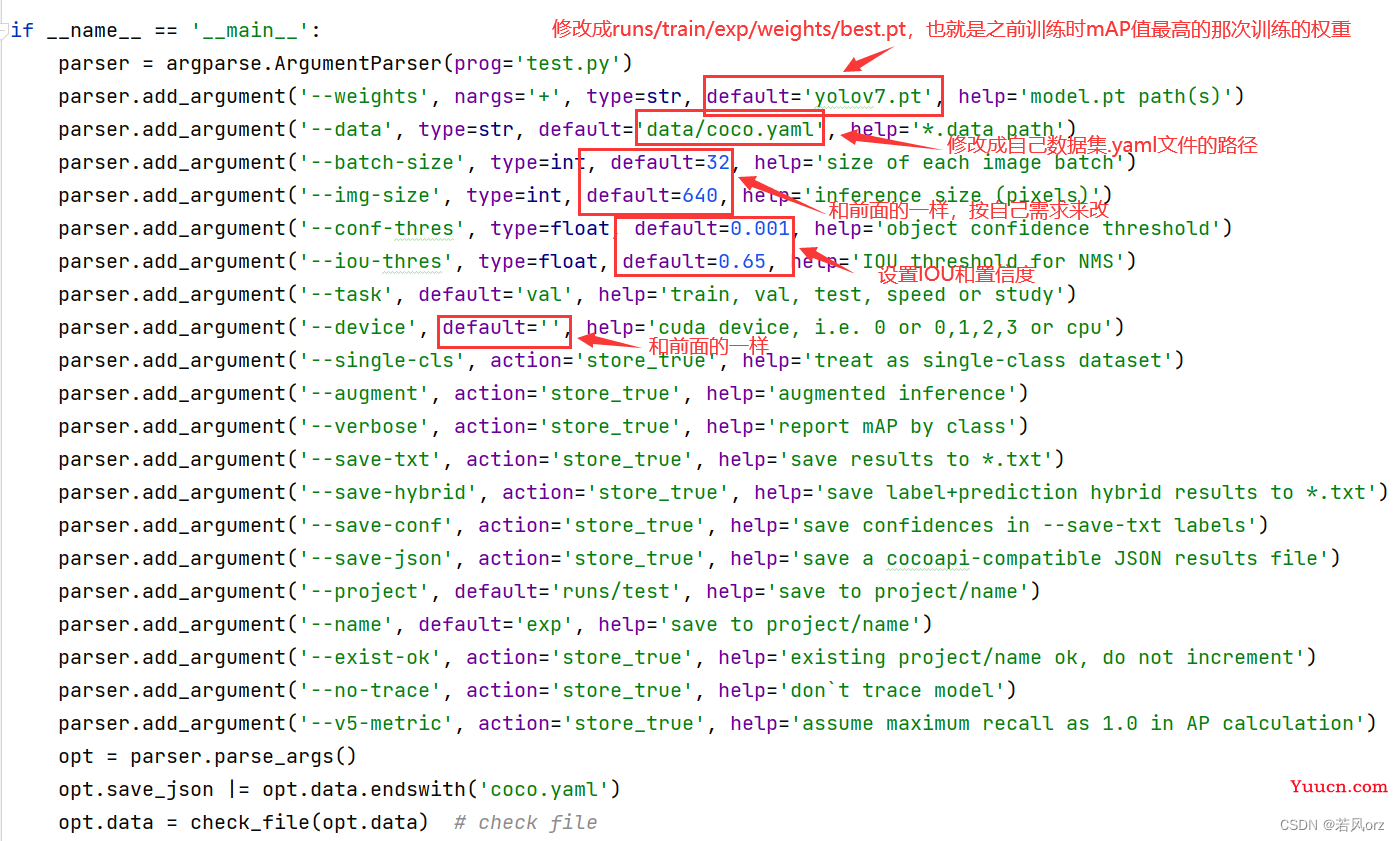Image resolution: width=1400 pixels, height=841 pixels.
Task: Click the '--conf-thres' argument name
Action: 382,228
